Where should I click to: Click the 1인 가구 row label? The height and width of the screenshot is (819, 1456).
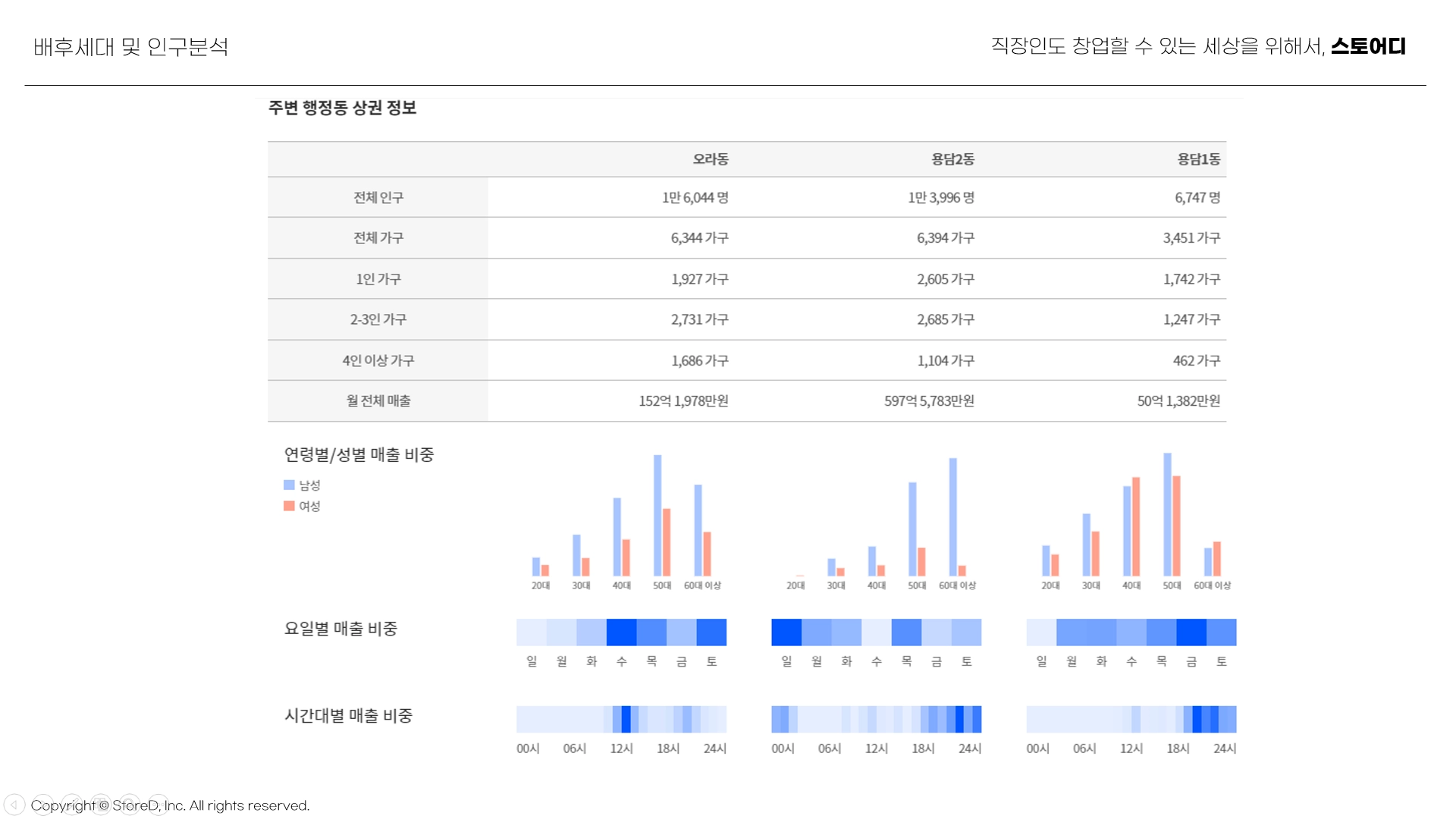378,279
